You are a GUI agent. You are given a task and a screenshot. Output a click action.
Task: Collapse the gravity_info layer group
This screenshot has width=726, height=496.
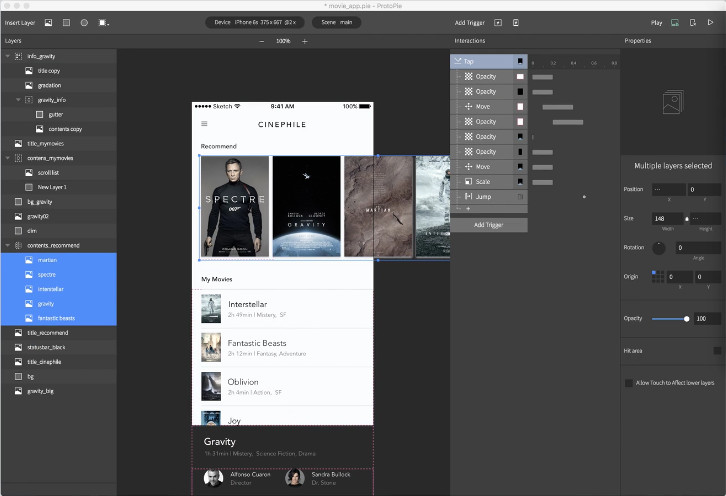pos(18,100)
